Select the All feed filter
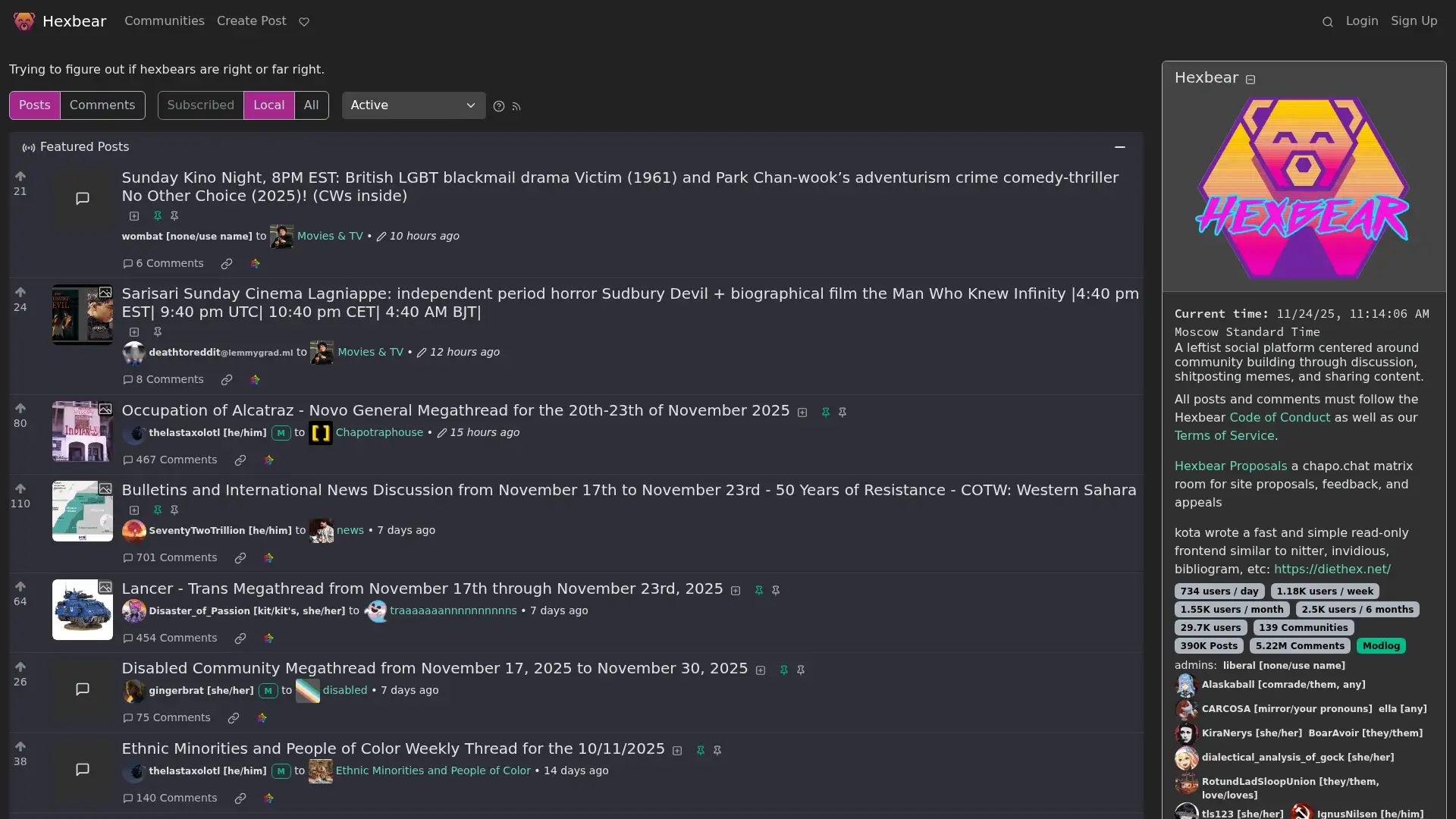The image size is (1456, 819). click(x=312, y=105)
